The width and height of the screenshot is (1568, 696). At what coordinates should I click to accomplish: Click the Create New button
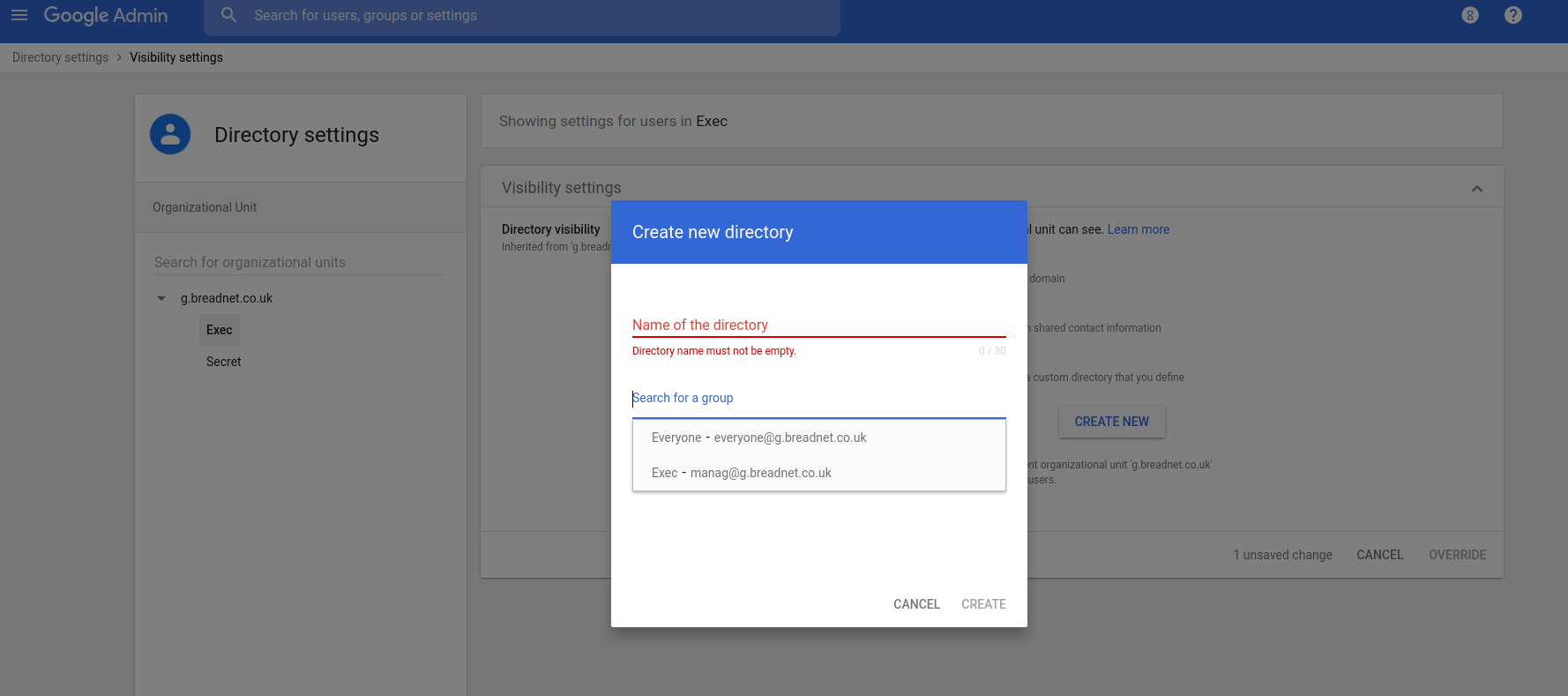pyautogui.click(x=1111, y=422)
